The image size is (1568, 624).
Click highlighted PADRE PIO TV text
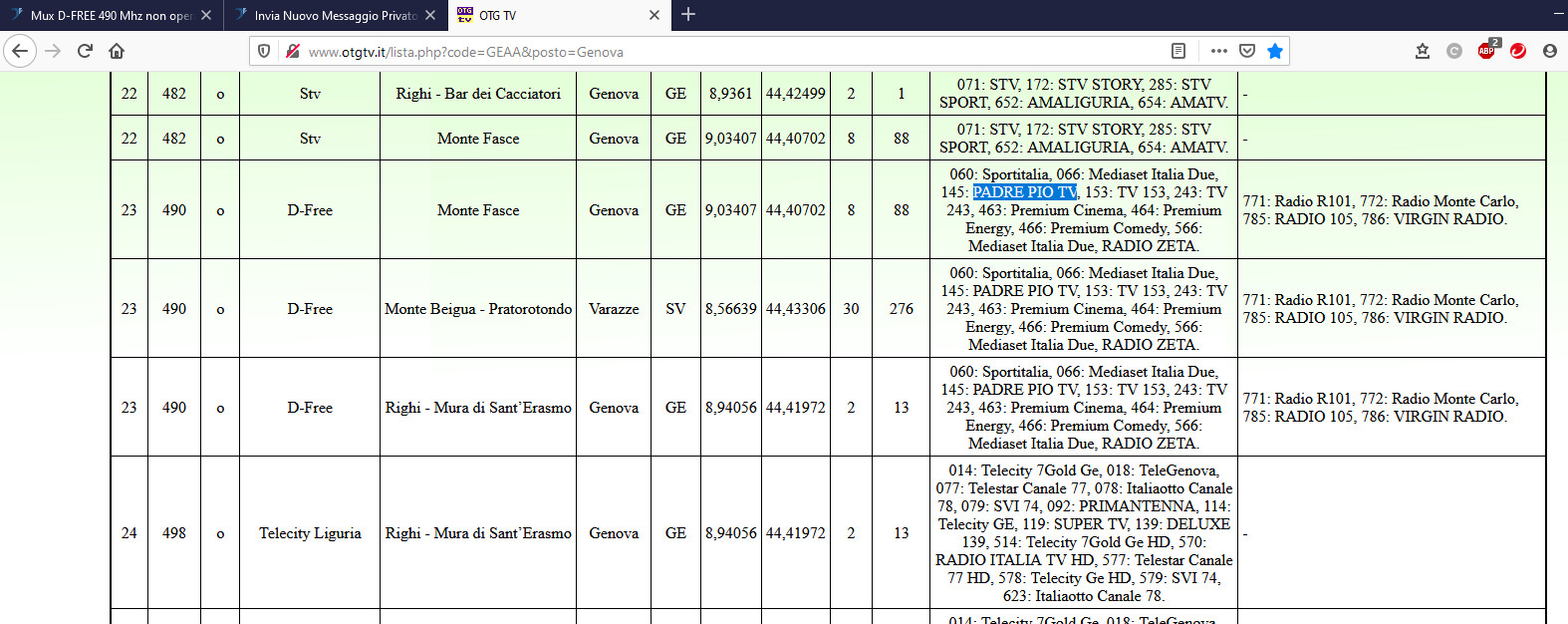click(x=1025, y=192)
